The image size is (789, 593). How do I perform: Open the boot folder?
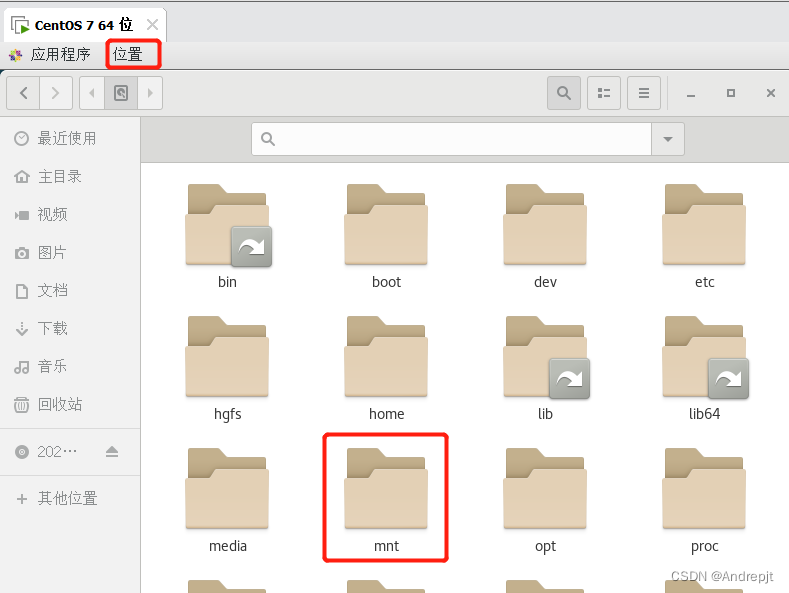point(386,236)
